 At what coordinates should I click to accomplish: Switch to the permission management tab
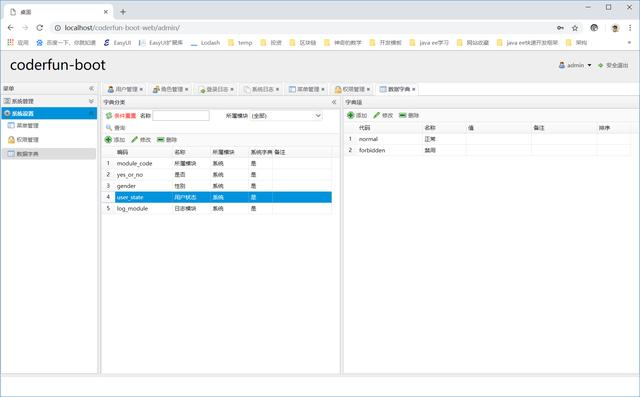pyautogui.click(x=353, y=89)
